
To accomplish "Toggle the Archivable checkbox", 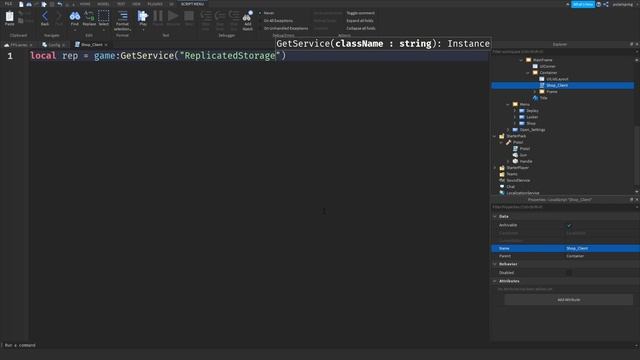I will [x=569, y=225].
